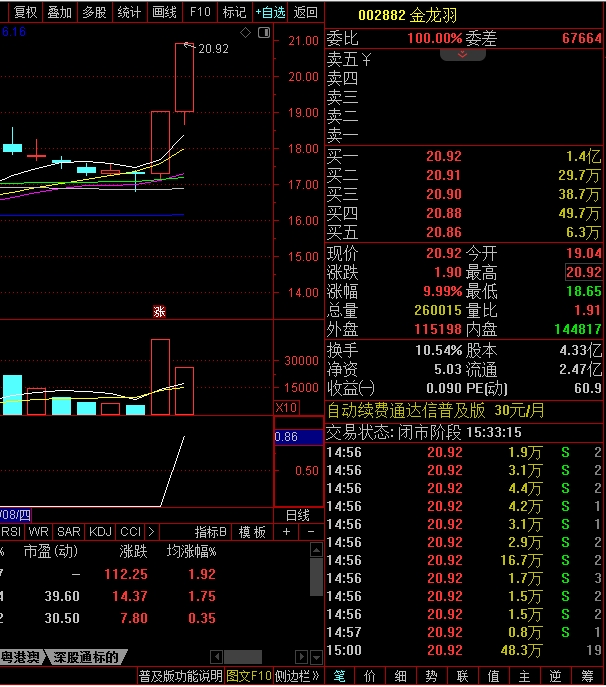Click the diamond icon above the chart
The width and height of the screenshot is (606, 687).
pyautogui.click(x=245, y=32)
